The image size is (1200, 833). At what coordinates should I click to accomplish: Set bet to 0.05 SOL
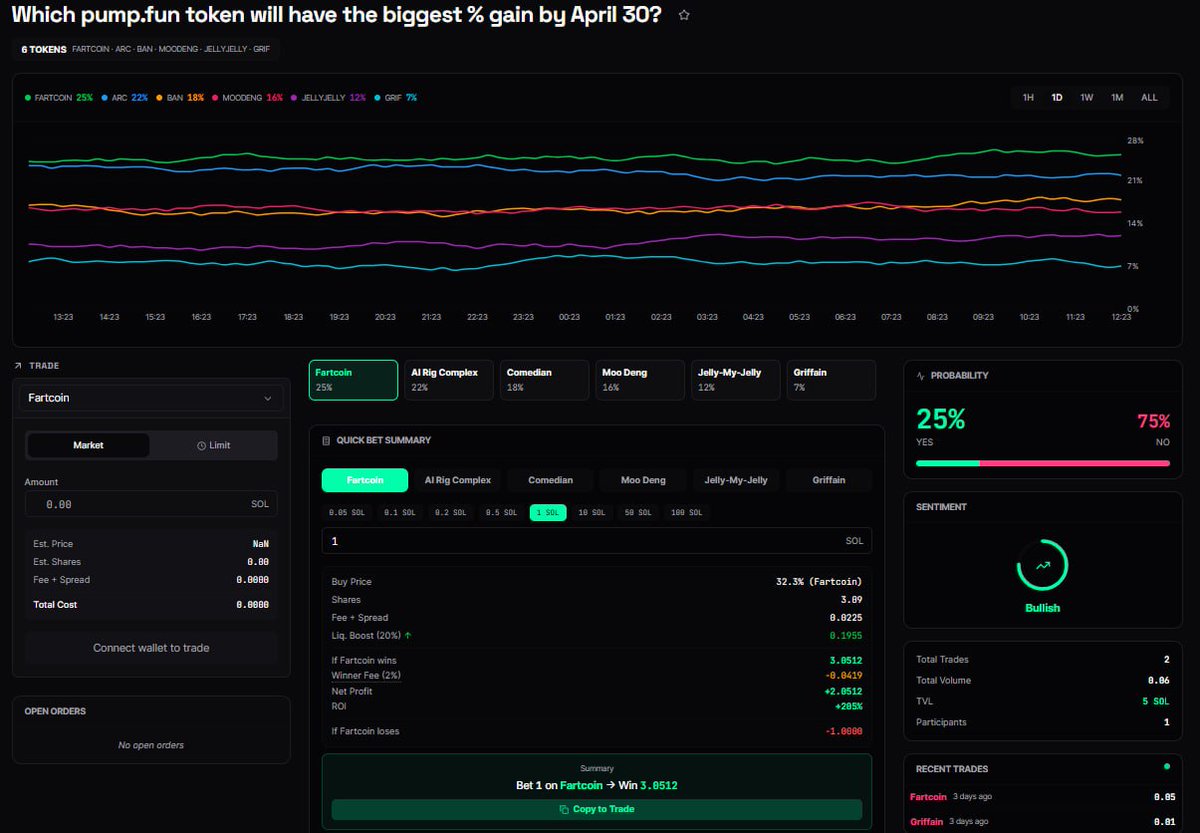pyautogui.click(x=346, y=512)
